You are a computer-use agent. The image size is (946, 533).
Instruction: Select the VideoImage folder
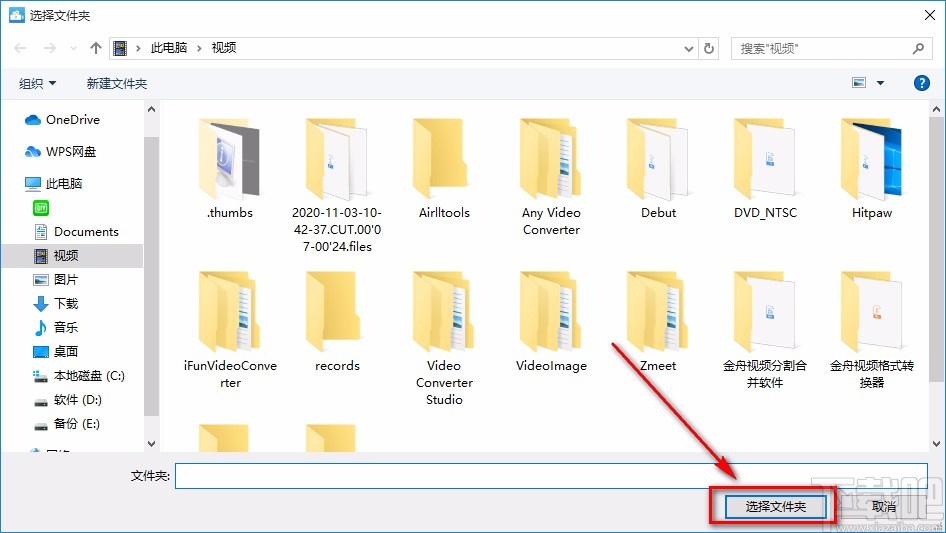click(551, 322)
